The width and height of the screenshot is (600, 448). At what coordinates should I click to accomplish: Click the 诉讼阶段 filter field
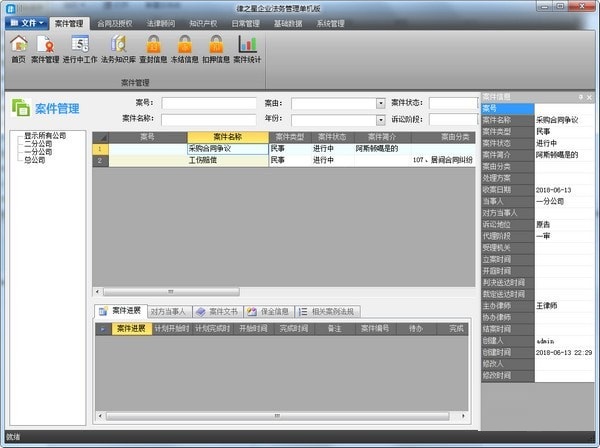453,119
